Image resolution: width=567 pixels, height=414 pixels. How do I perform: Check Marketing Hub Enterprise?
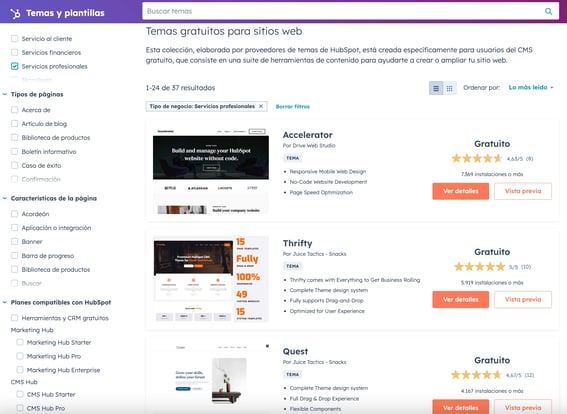pos(20,370)
